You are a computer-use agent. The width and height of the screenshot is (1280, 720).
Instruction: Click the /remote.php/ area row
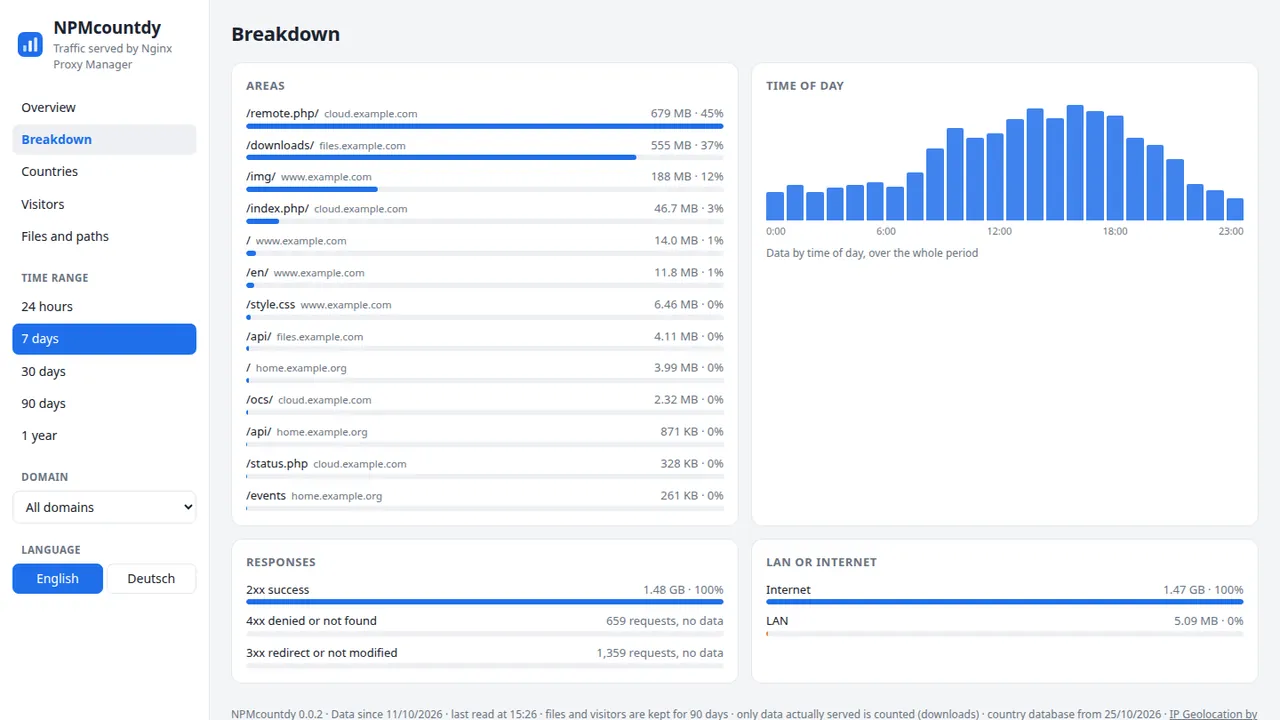485,117
